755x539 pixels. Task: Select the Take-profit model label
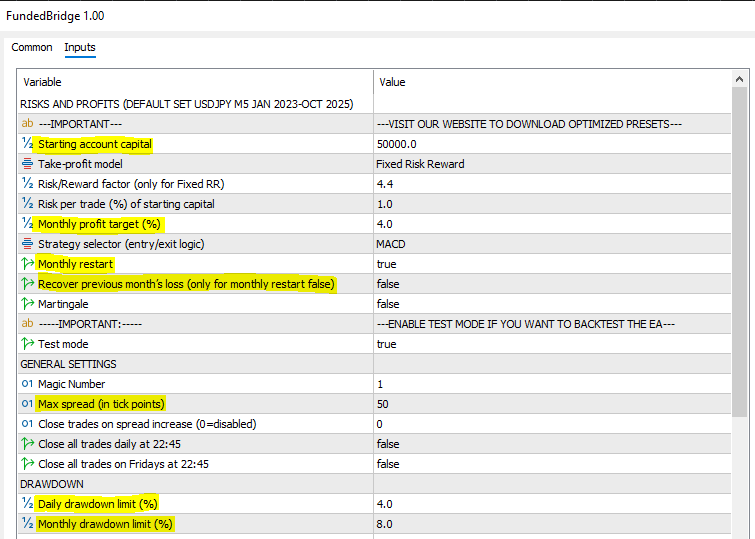click(x=80, y=164)
